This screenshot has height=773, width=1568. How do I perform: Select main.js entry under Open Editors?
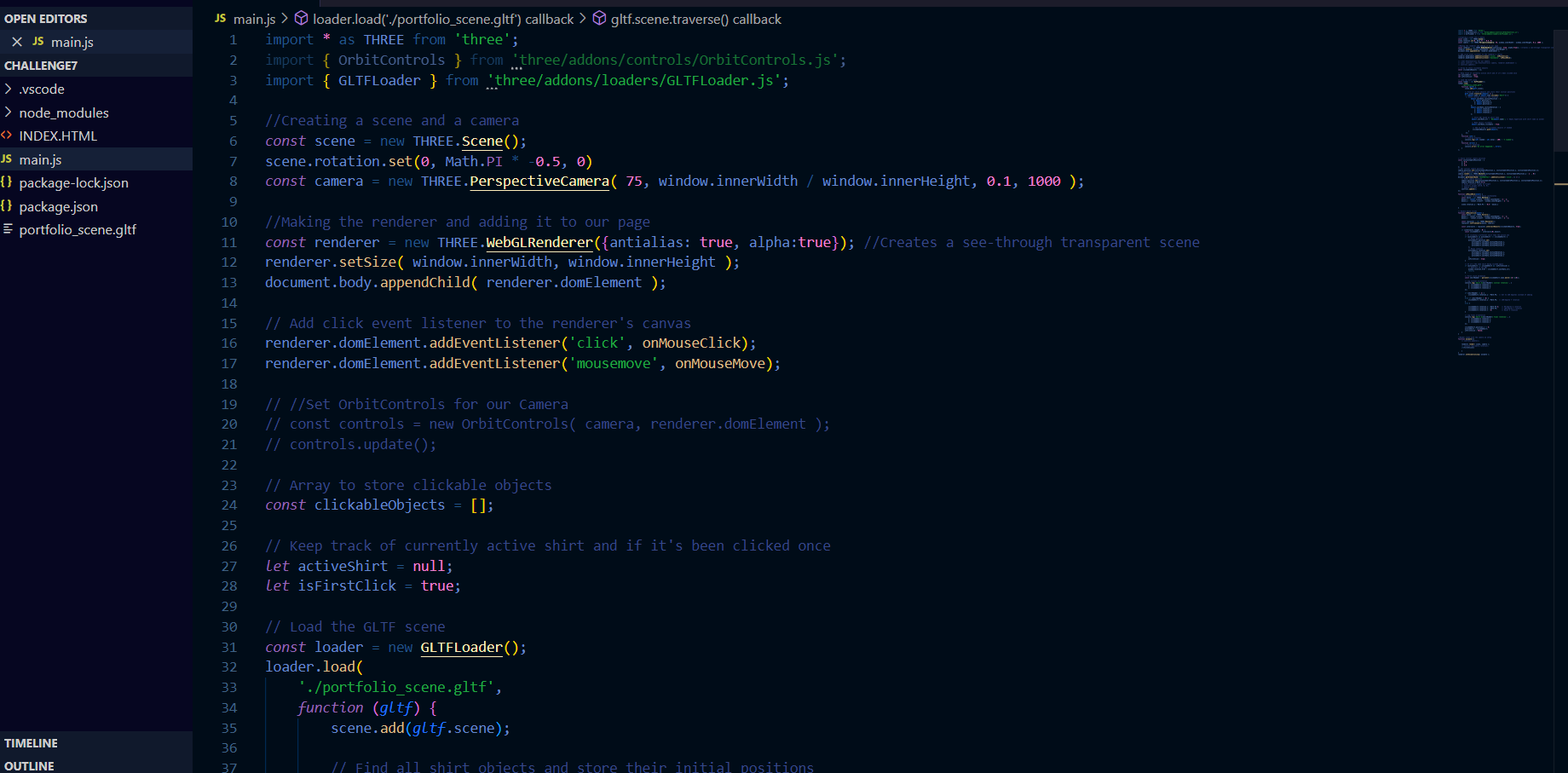pos(72,42)
